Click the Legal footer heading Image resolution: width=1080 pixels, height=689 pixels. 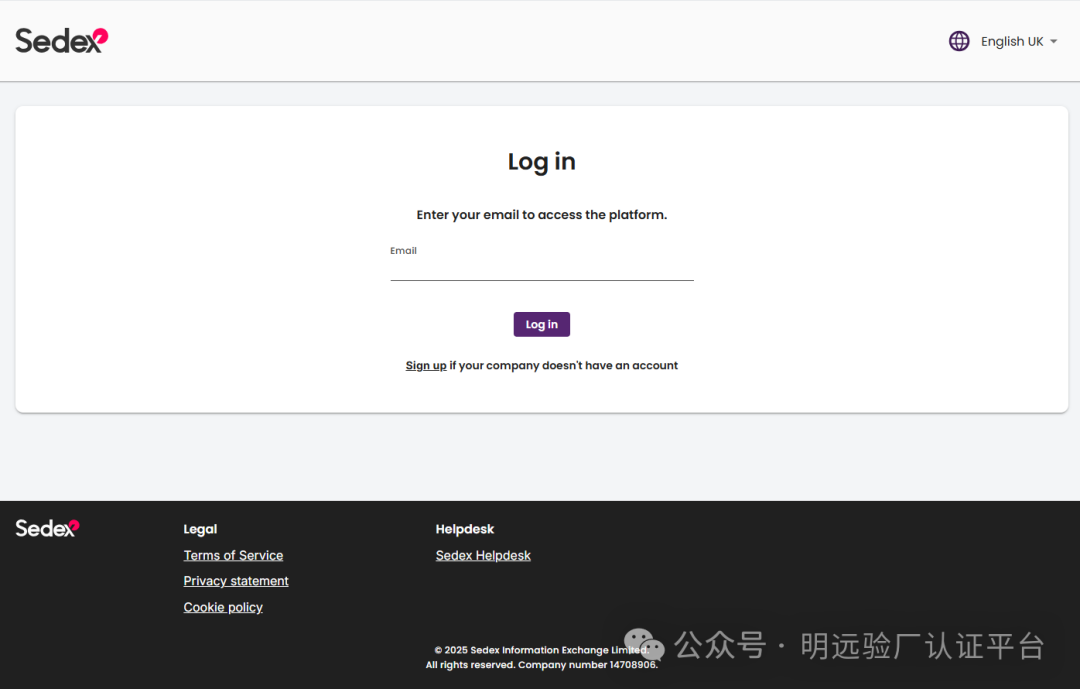[200, 529]
